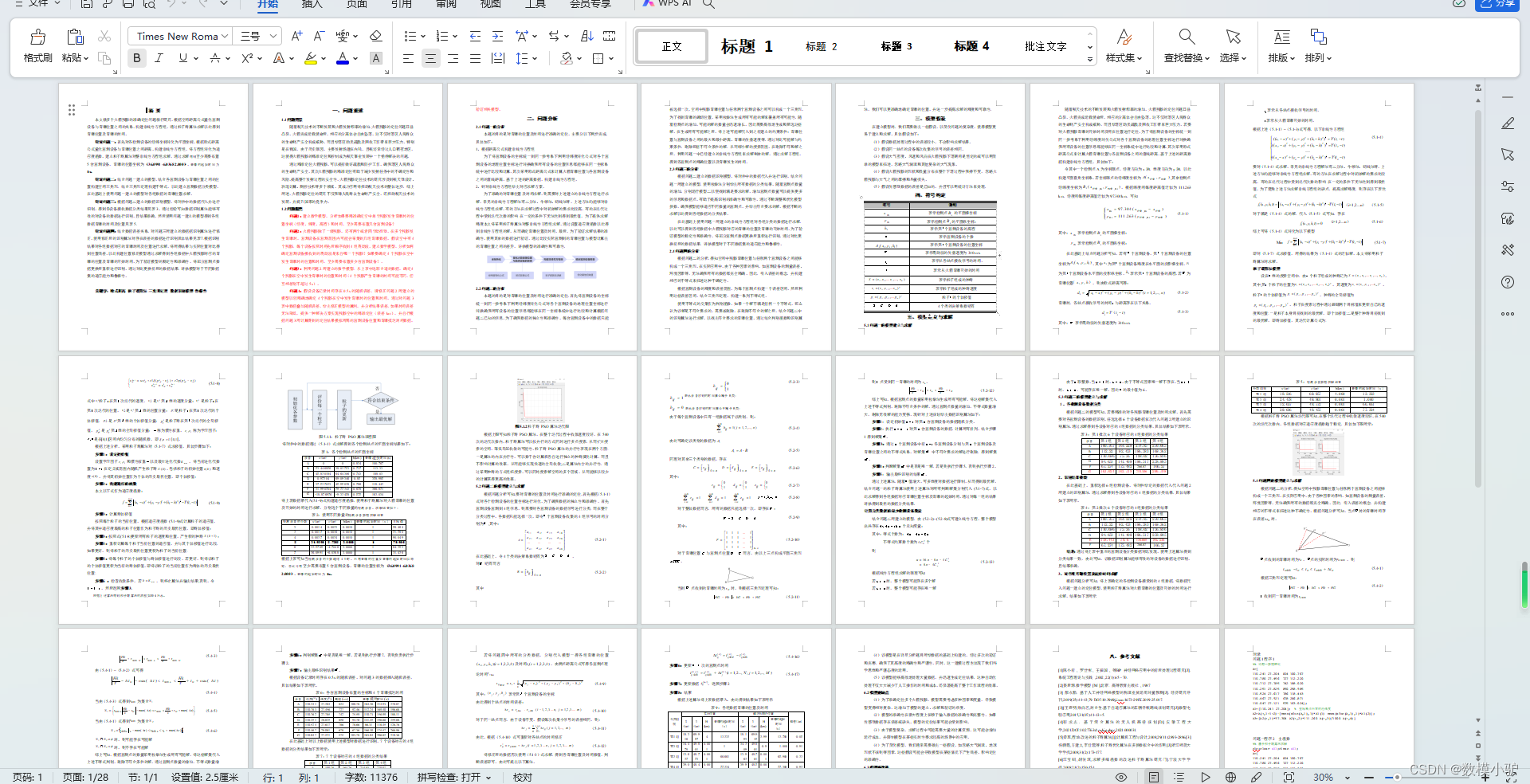1530x784 pixels.
Task: Expand the line spacing dropdown arrow
Action: tap(535, 59)
